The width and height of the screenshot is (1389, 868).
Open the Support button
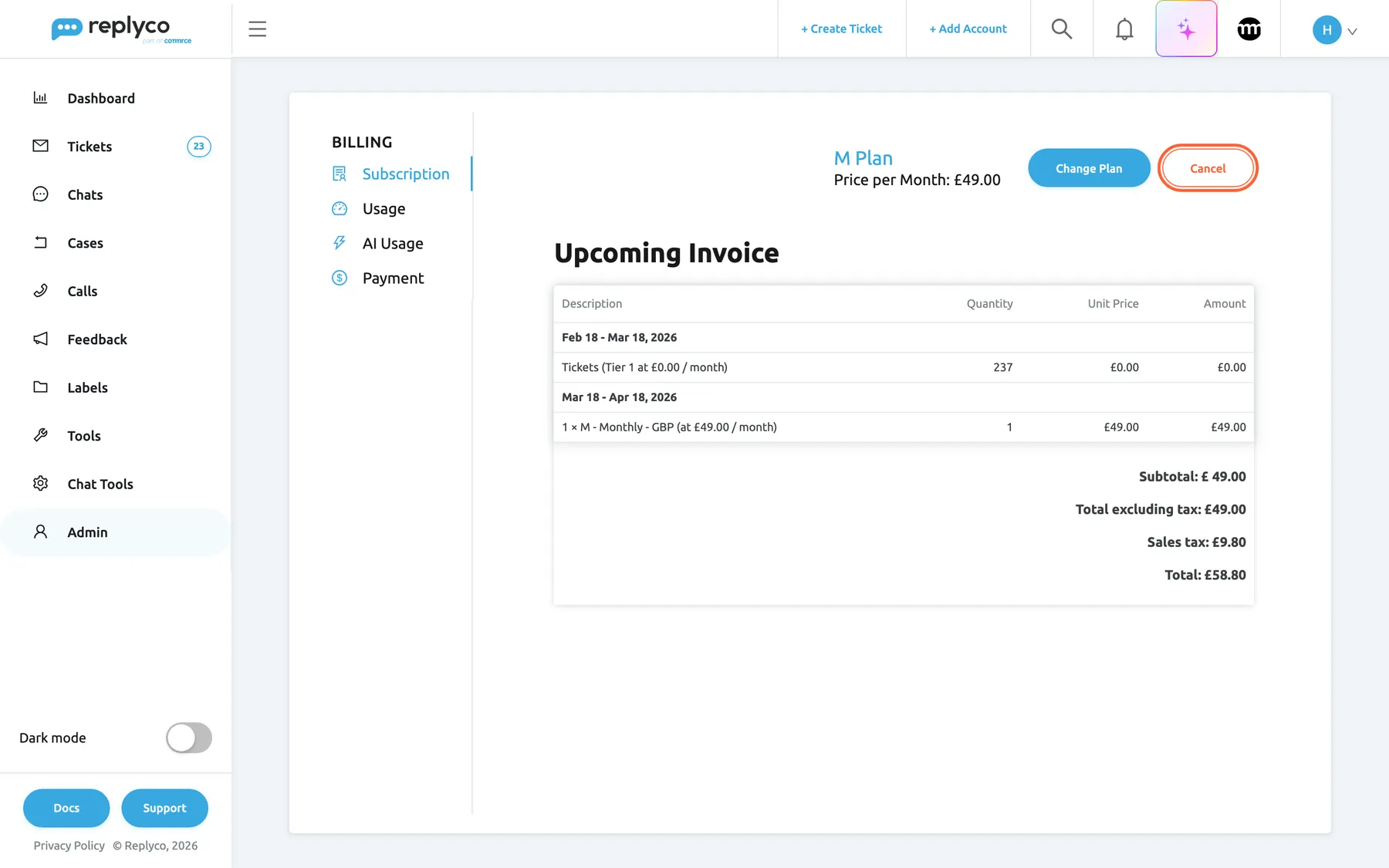pyautogui.click(x=164, y=808)
